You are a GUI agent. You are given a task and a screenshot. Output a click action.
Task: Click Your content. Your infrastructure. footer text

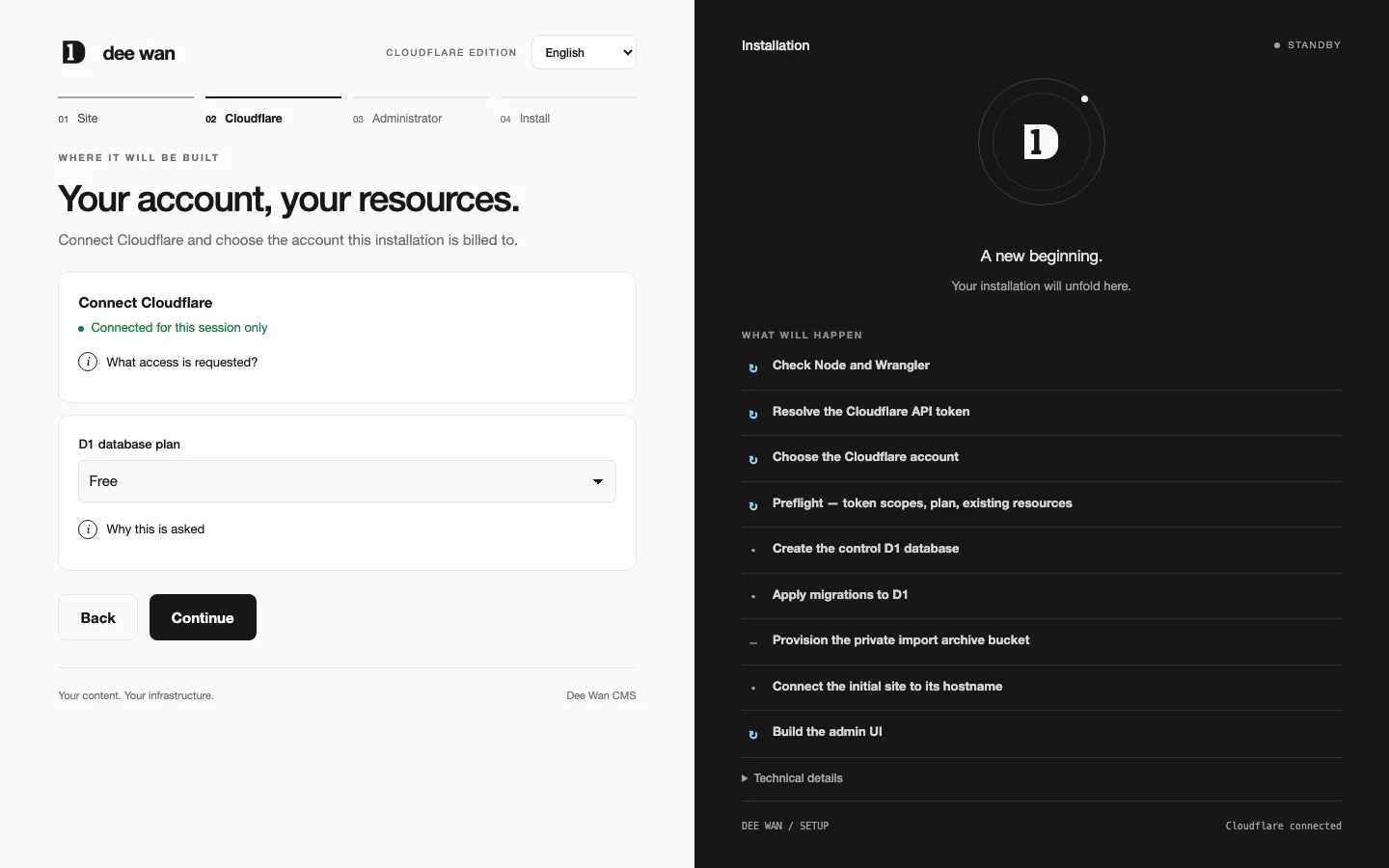tap(136, 695)
